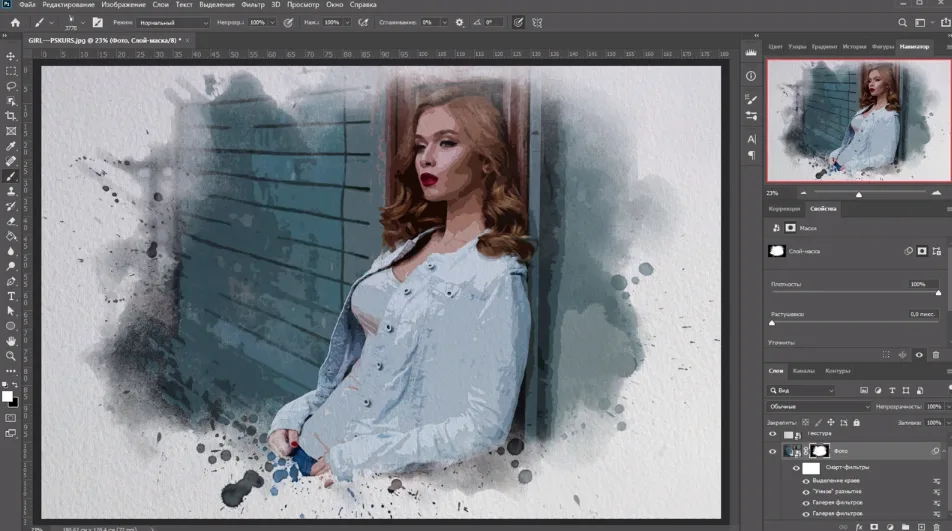Viewport: 952px width, 531px height.
Task: Open the brush Режим dropdown Нормальный
Action: tap(174, 22)
